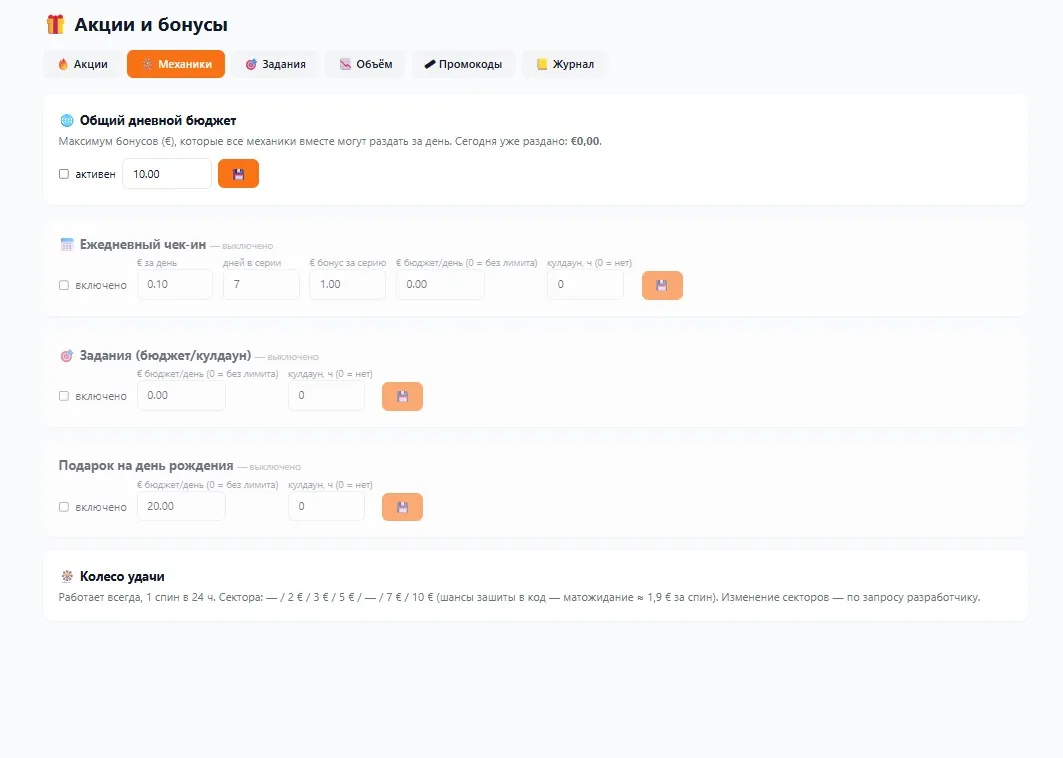This screenshot has width=1063, height=758.
Task: Click the calendar icon near Ежедневный чек-ин
Action: [x=66, y=245]
